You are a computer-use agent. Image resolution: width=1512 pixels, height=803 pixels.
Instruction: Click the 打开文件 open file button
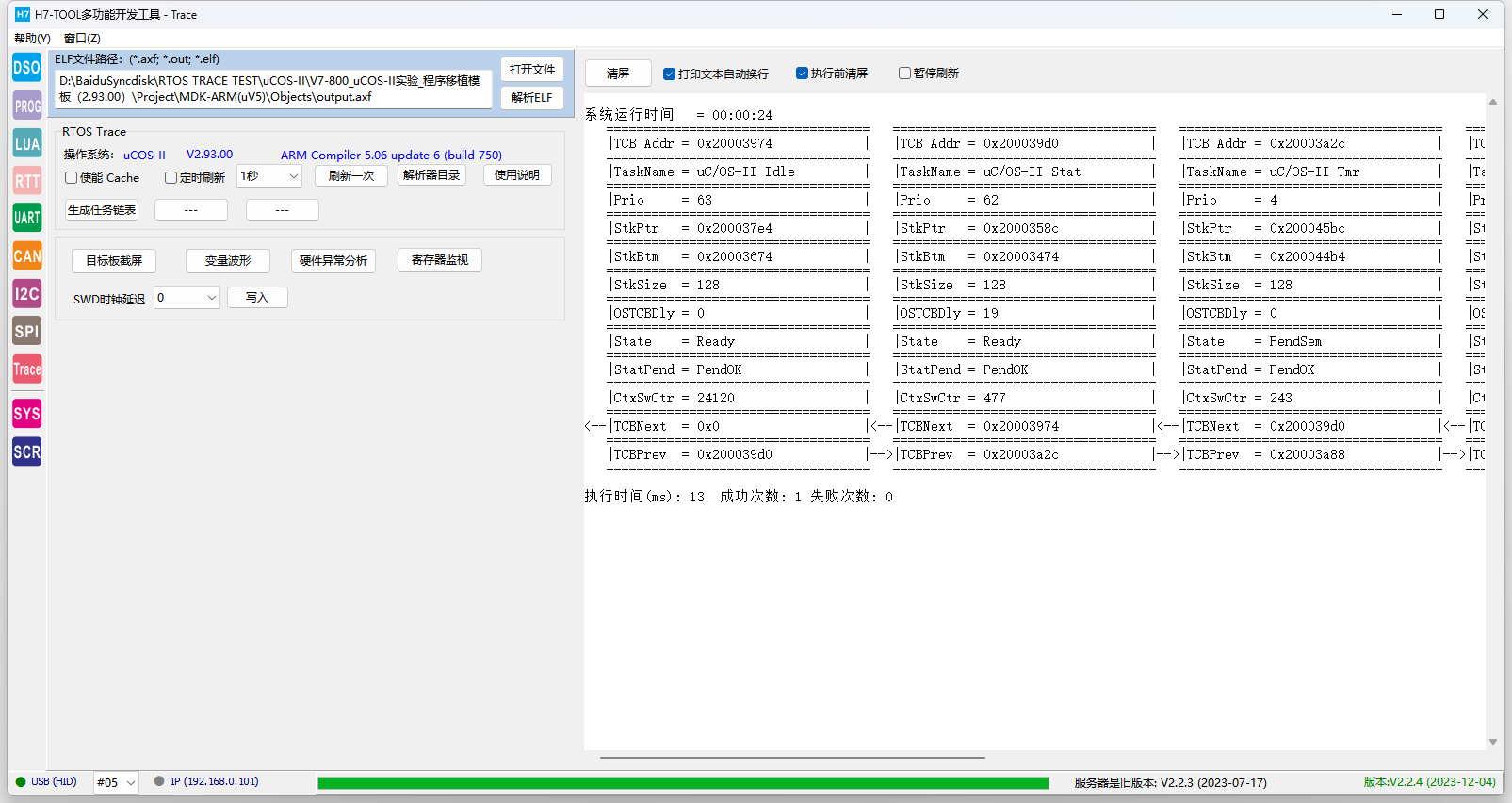coord(532,70)
